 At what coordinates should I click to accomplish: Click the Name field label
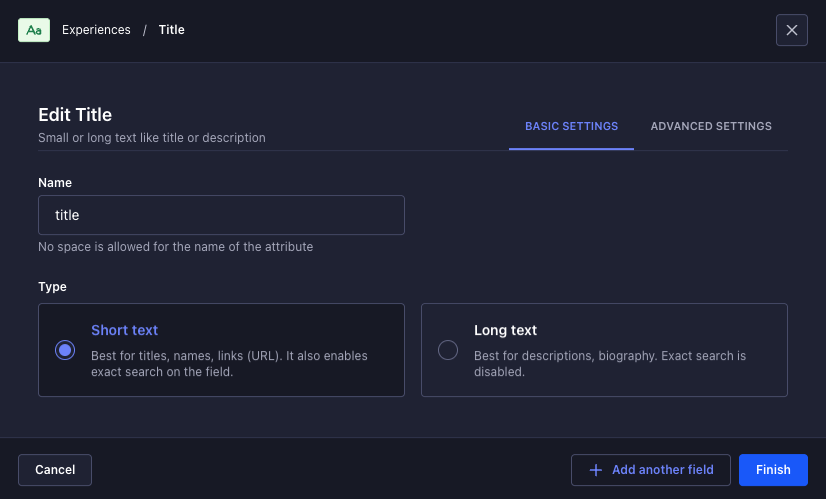click(x=55, y=183)
